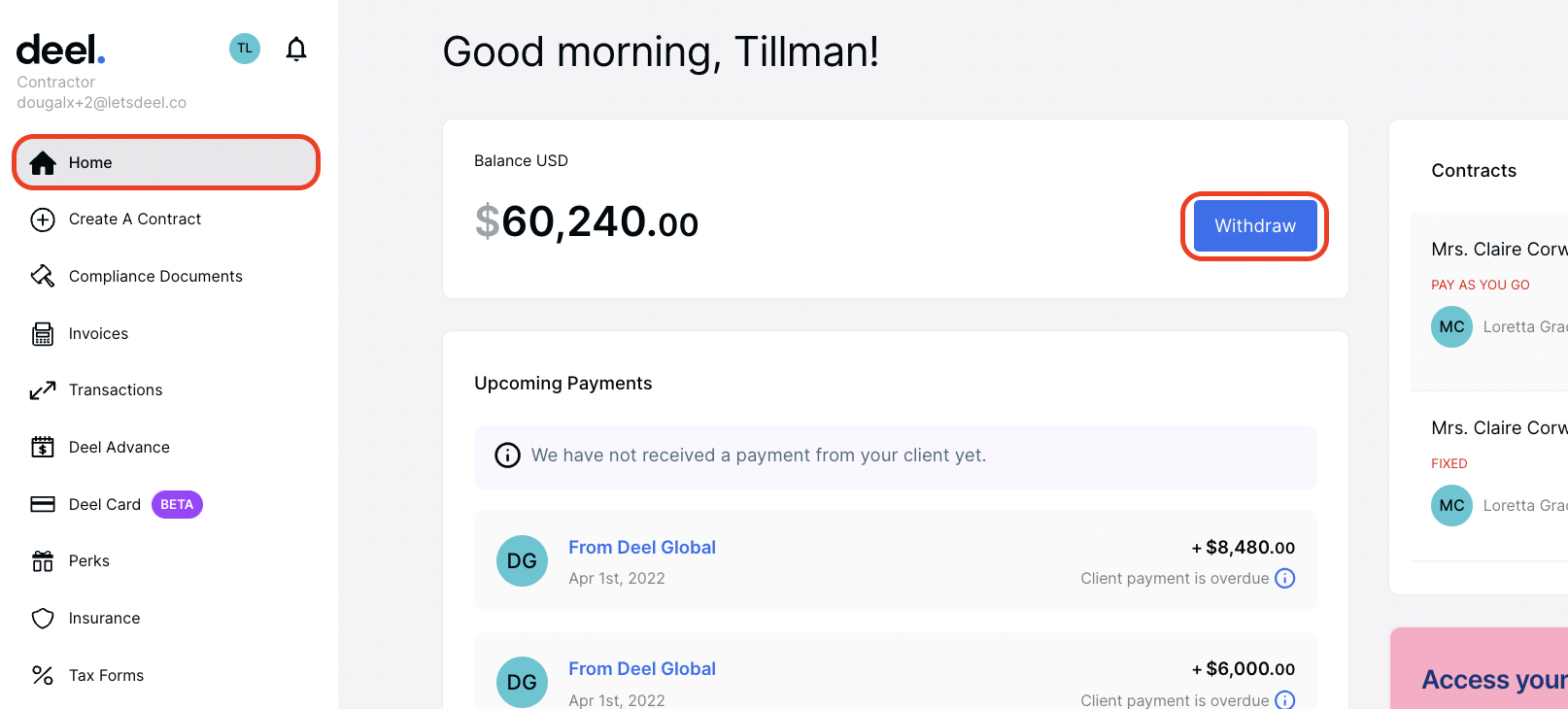Image resolution: width=1568 pixels, height=709 pixels.
Task: Click the Deel logo
Action: pos(60,50)
